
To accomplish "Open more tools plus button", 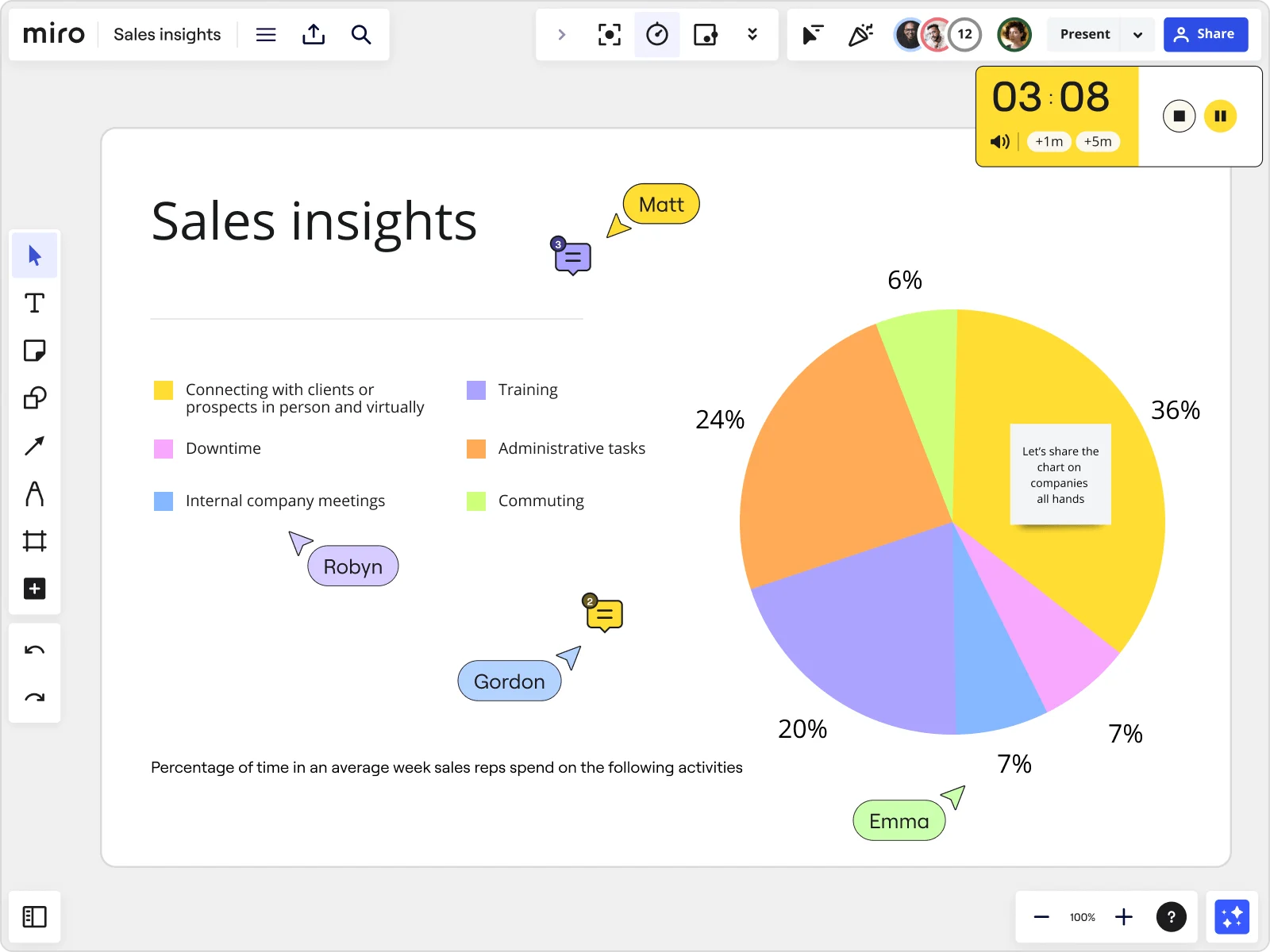I will coord(35,589).
